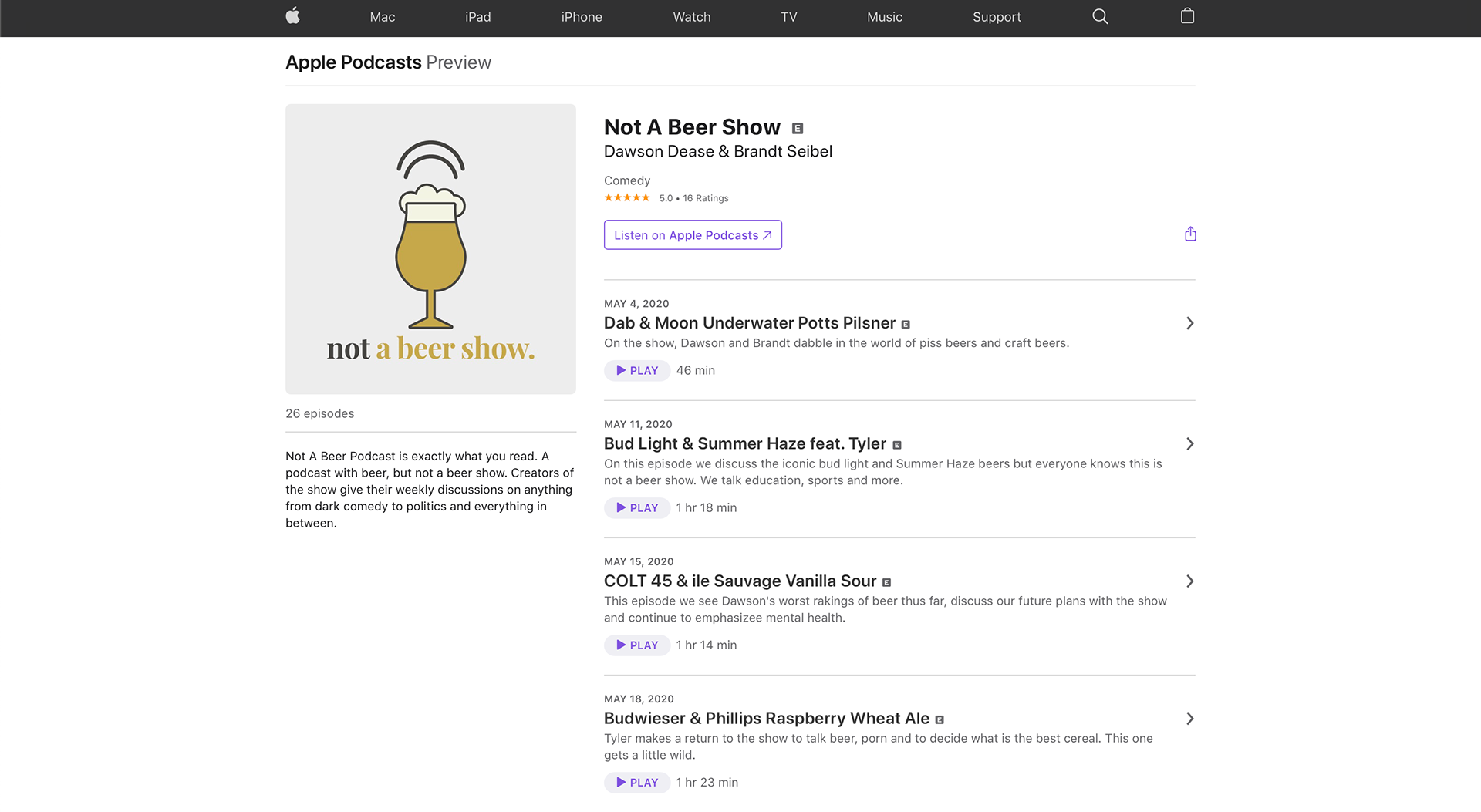The image size is (1481, 812).
Task: Play the Dab & Moon Underwater episode
Action: click(x=637, y=371)
